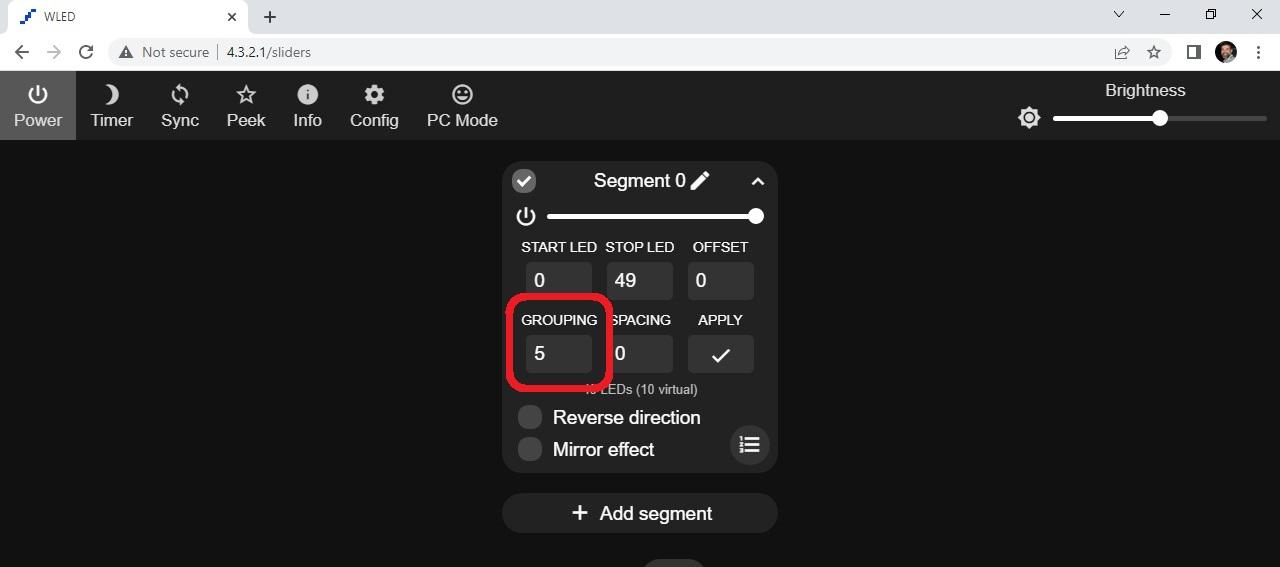Screen dimensions: 1280x567
Task: Uncheck the Segment 0 selection checkbox
Action: [524, 181]
